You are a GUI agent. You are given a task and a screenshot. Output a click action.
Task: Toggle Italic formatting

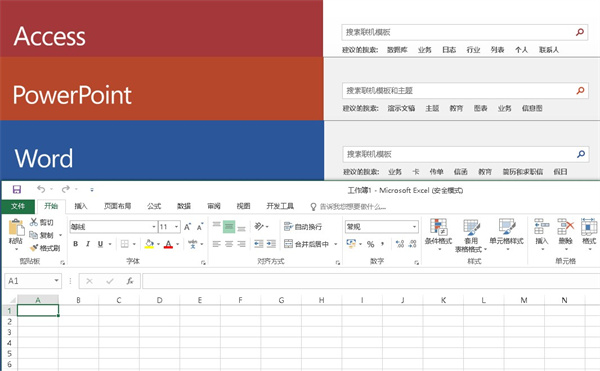(x=88, y=244)
